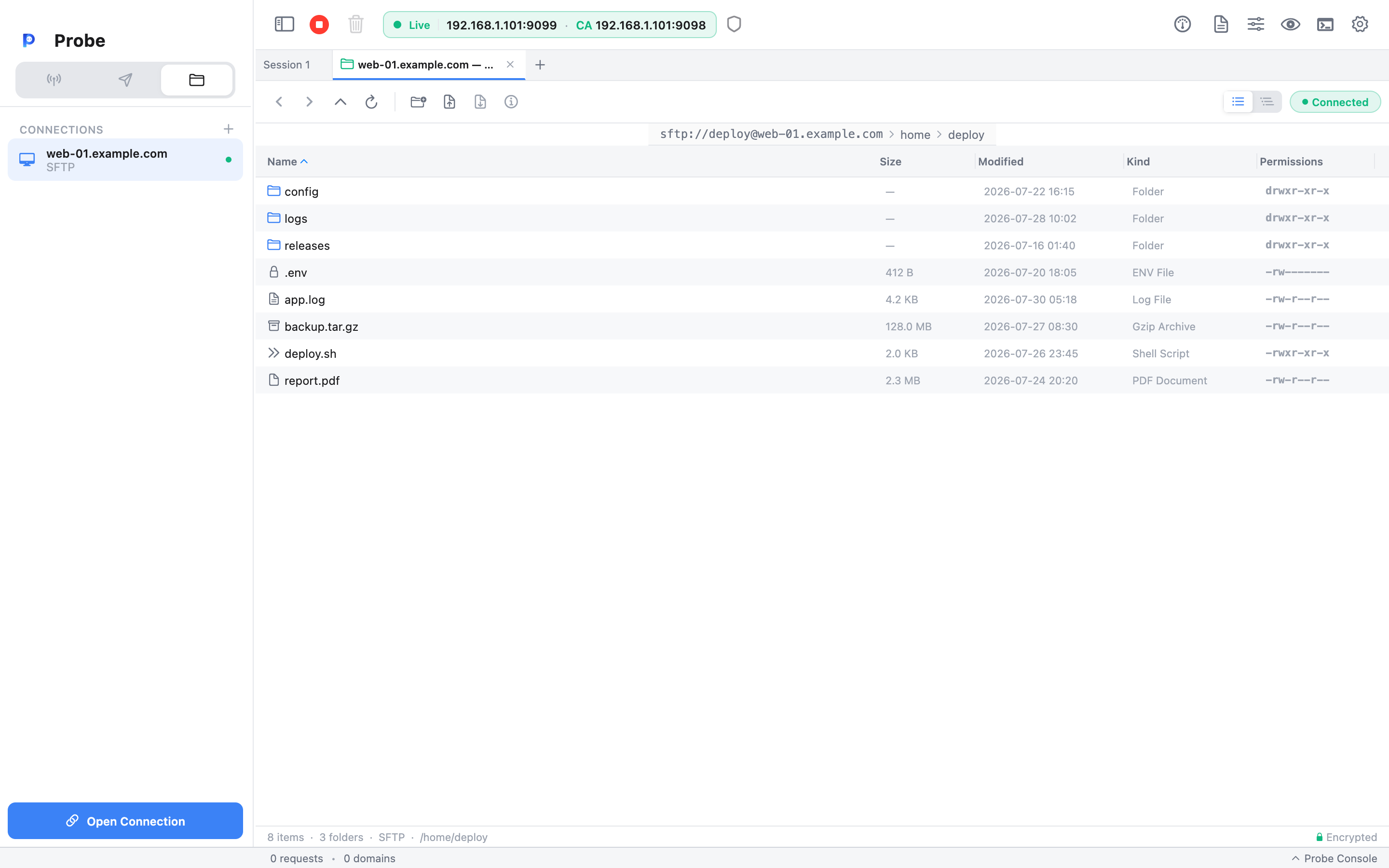This screenshot has width=1389, height=868.
Task: Upload a file with the upload icon
Action: 449,102
